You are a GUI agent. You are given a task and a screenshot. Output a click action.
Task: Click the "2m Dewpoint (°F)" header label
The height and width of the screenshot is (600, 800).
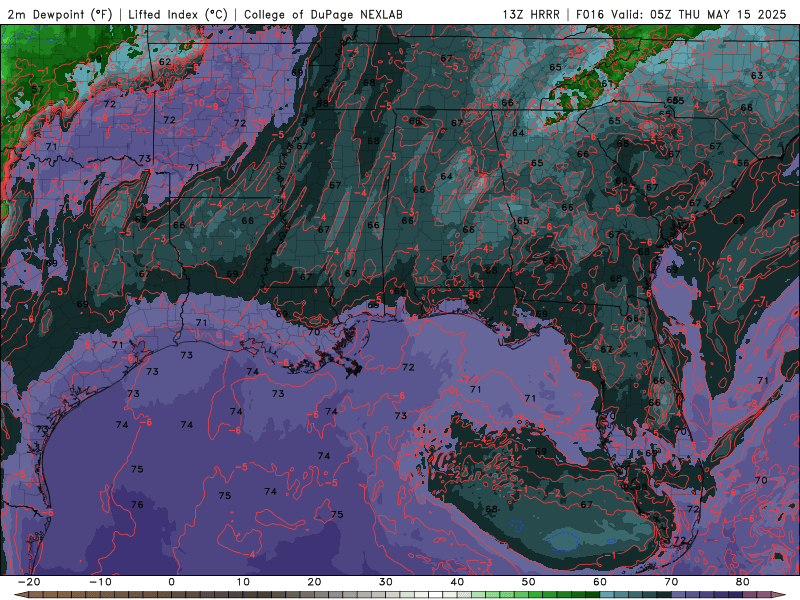click(x=60, y=14)
